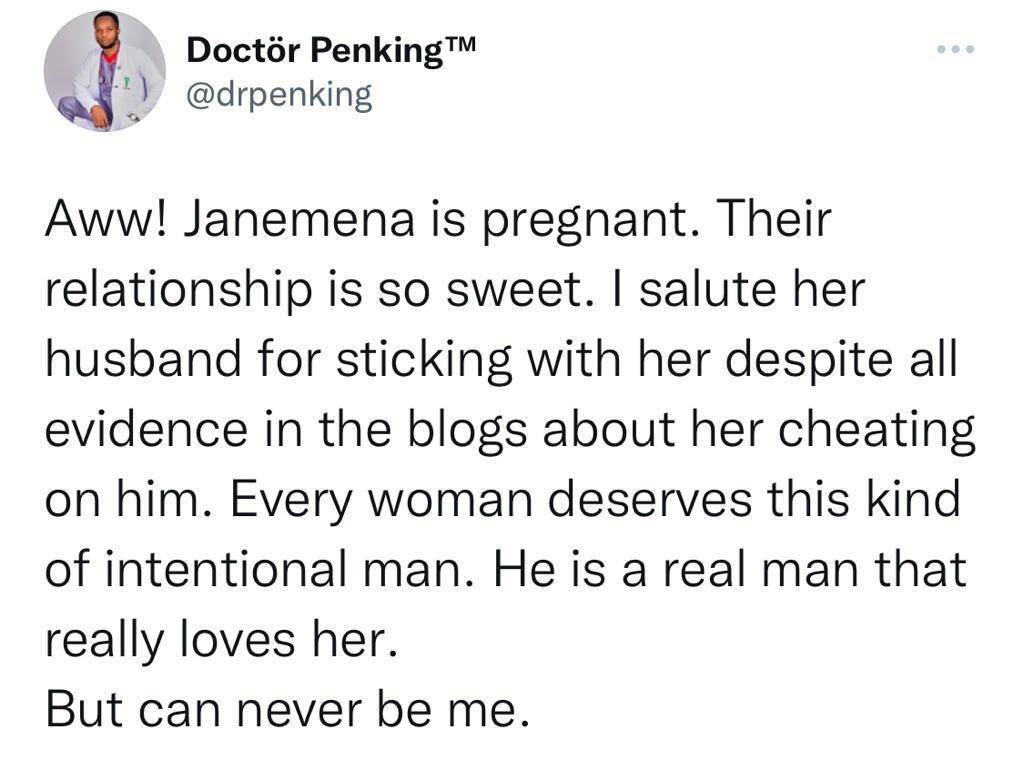Open Doctör Penking's profile picture
Viewport: 1024px width, 761px height.
click(x=104, y=71)
